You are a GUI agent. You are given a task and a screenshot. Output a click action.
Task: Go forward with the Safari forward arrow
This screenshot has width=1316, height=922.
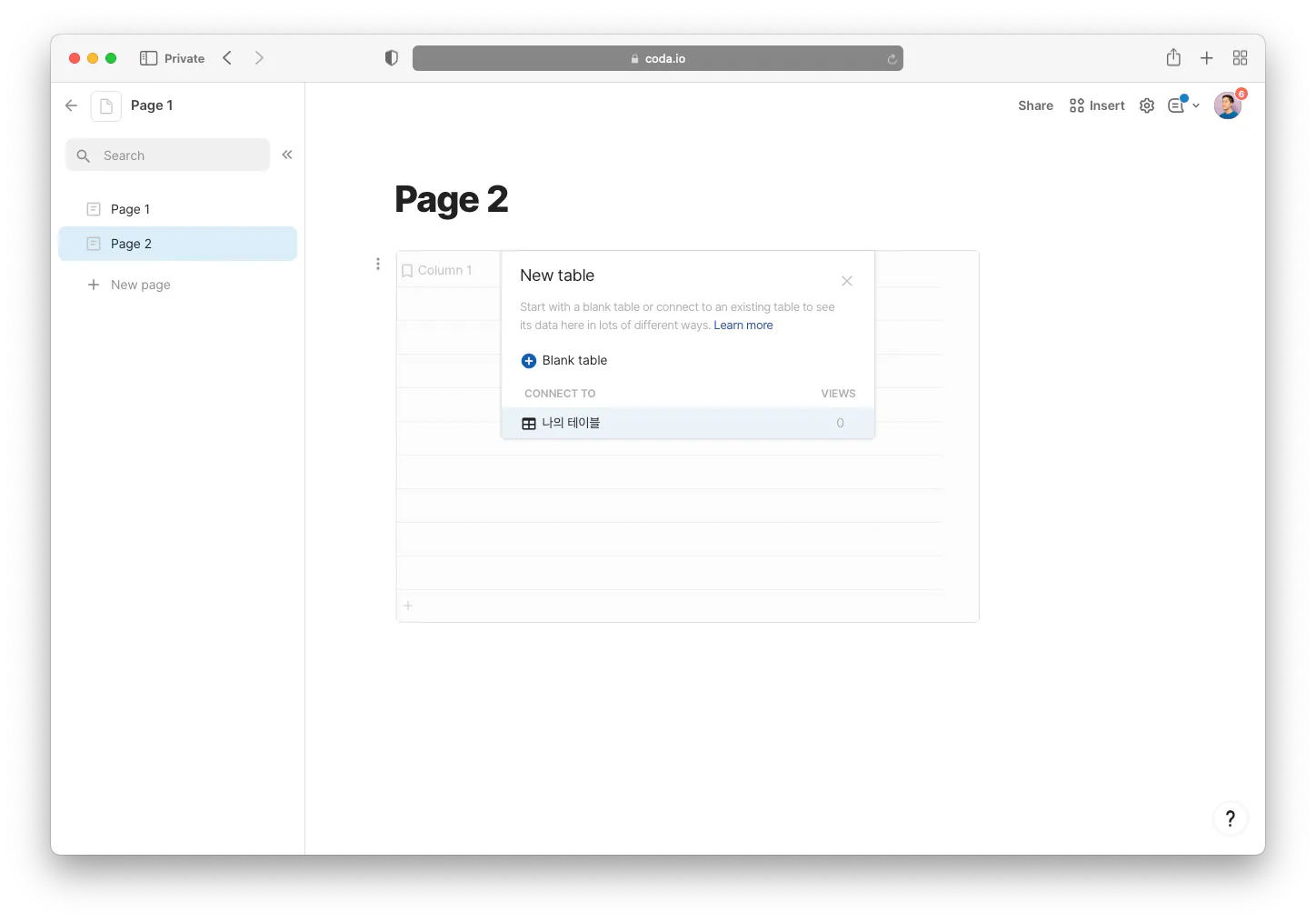[x=259, y=58]
